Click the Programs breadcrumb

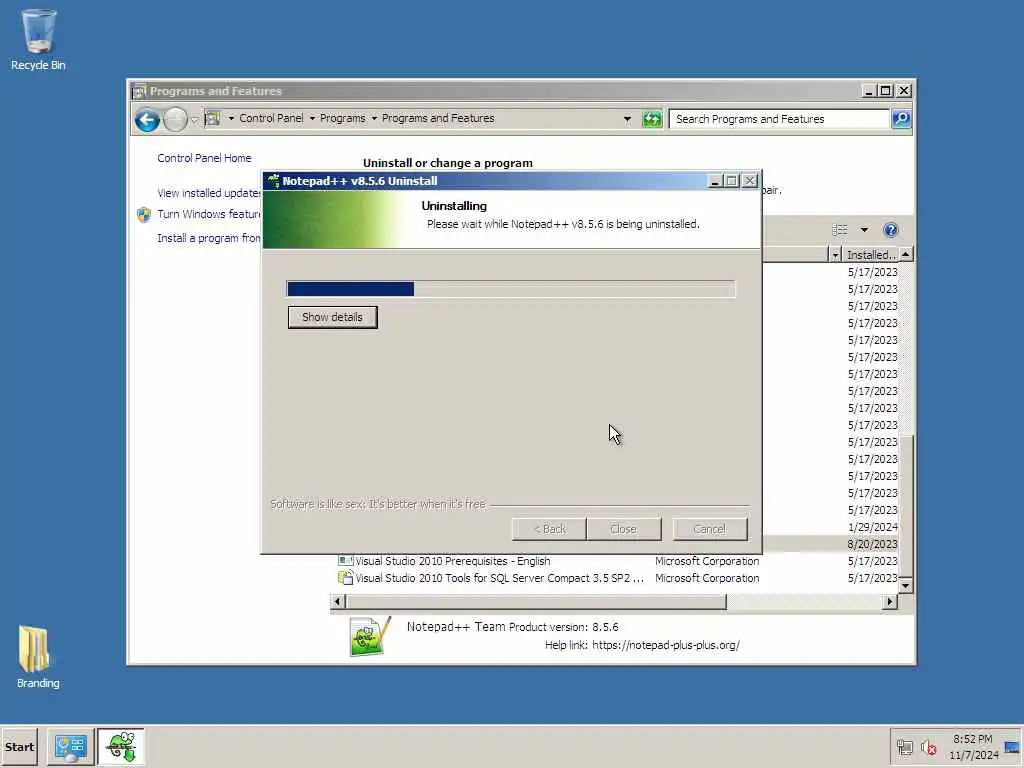(342, 118)
